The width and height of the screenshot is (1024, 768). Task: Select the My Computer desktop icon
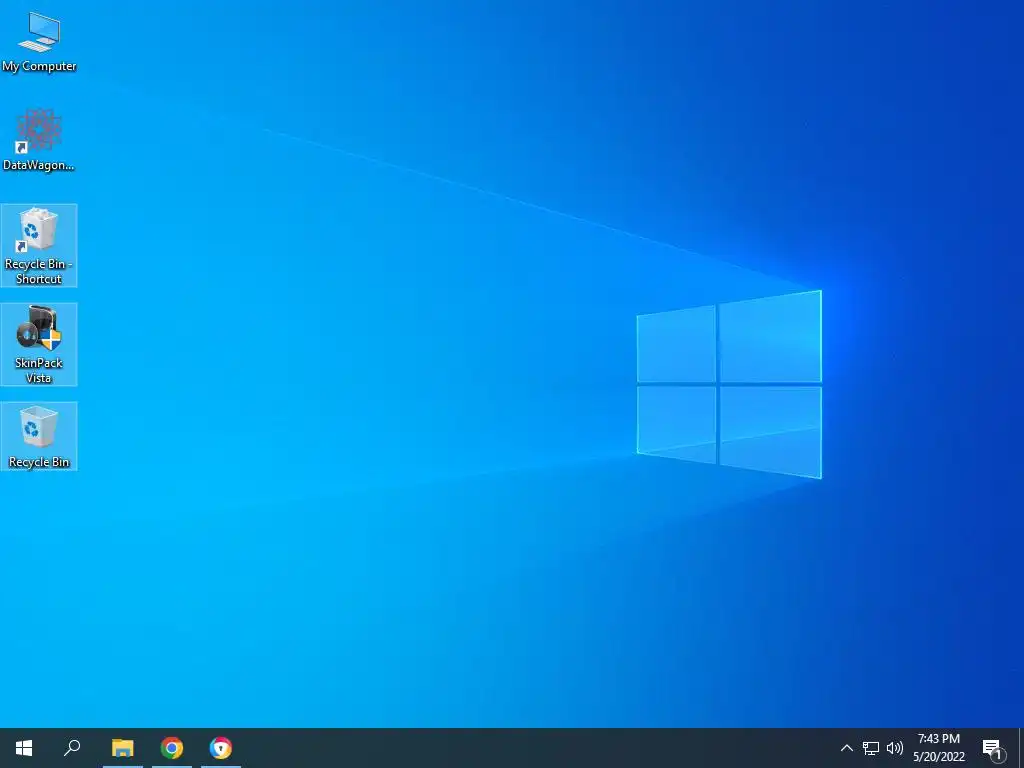tap(39, 41)
